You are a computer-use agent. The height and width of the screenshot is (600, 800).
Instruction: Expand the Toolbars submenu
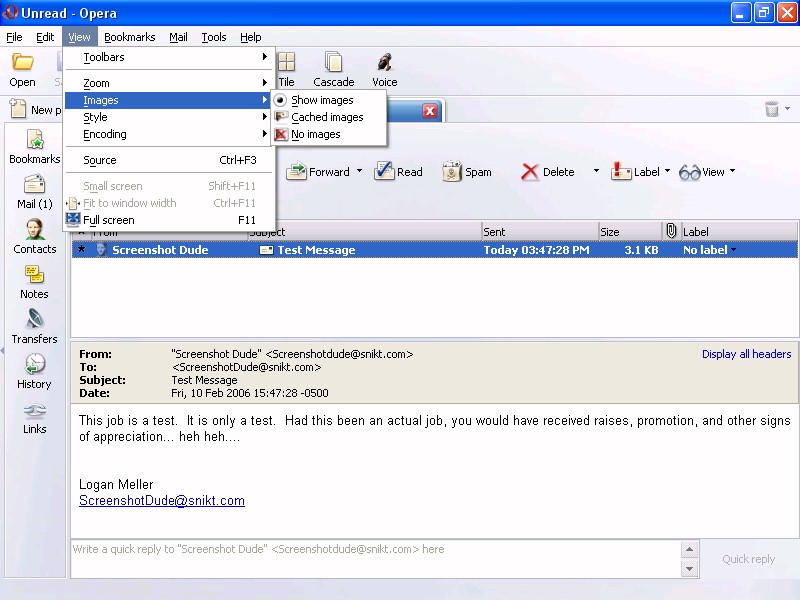click(x=169, y=57)
